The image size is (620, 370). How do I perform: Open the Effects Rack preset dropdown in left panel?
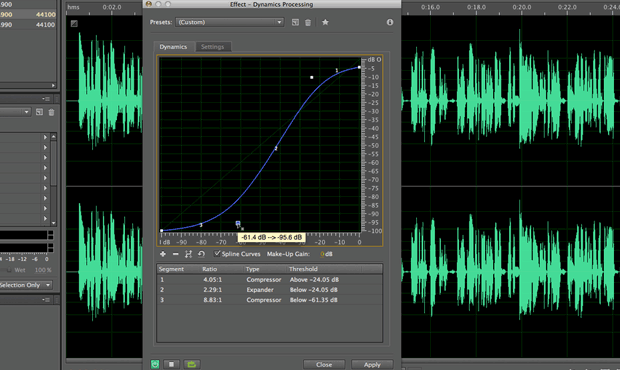click(x=15, y=112)
